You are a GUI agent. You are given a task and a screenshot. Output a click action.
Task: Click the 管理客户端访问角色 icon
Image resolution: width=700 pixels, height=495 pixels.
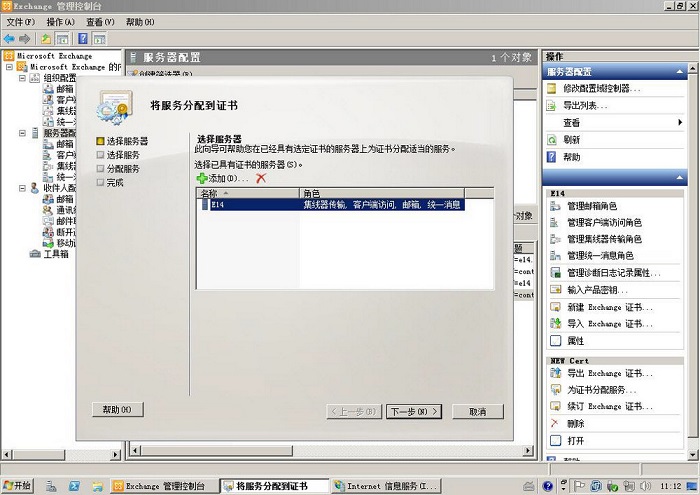click(x=555, y=222)
